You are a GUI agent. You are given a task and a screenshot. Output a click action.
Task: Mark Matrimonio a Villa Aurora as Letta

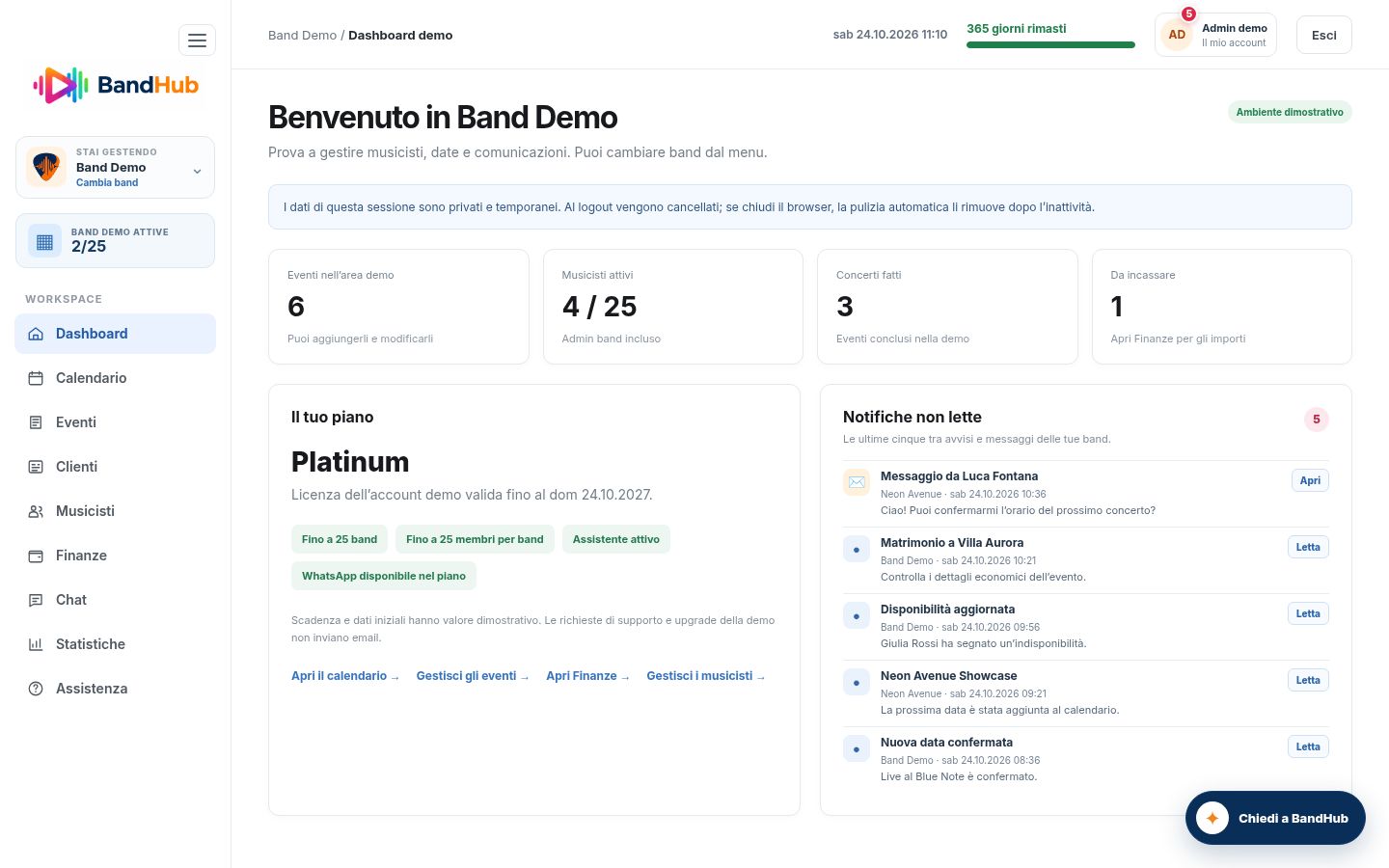1308,547
